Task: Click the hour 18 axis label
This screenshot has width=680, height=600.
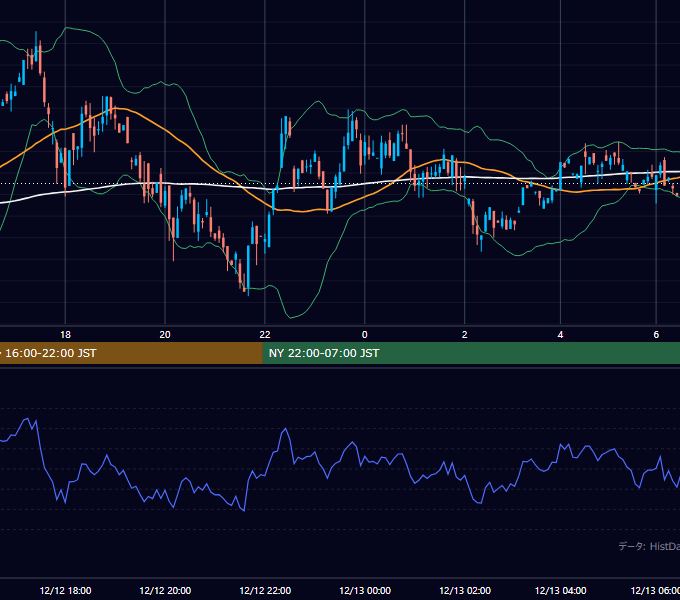Action: point(65,335)
